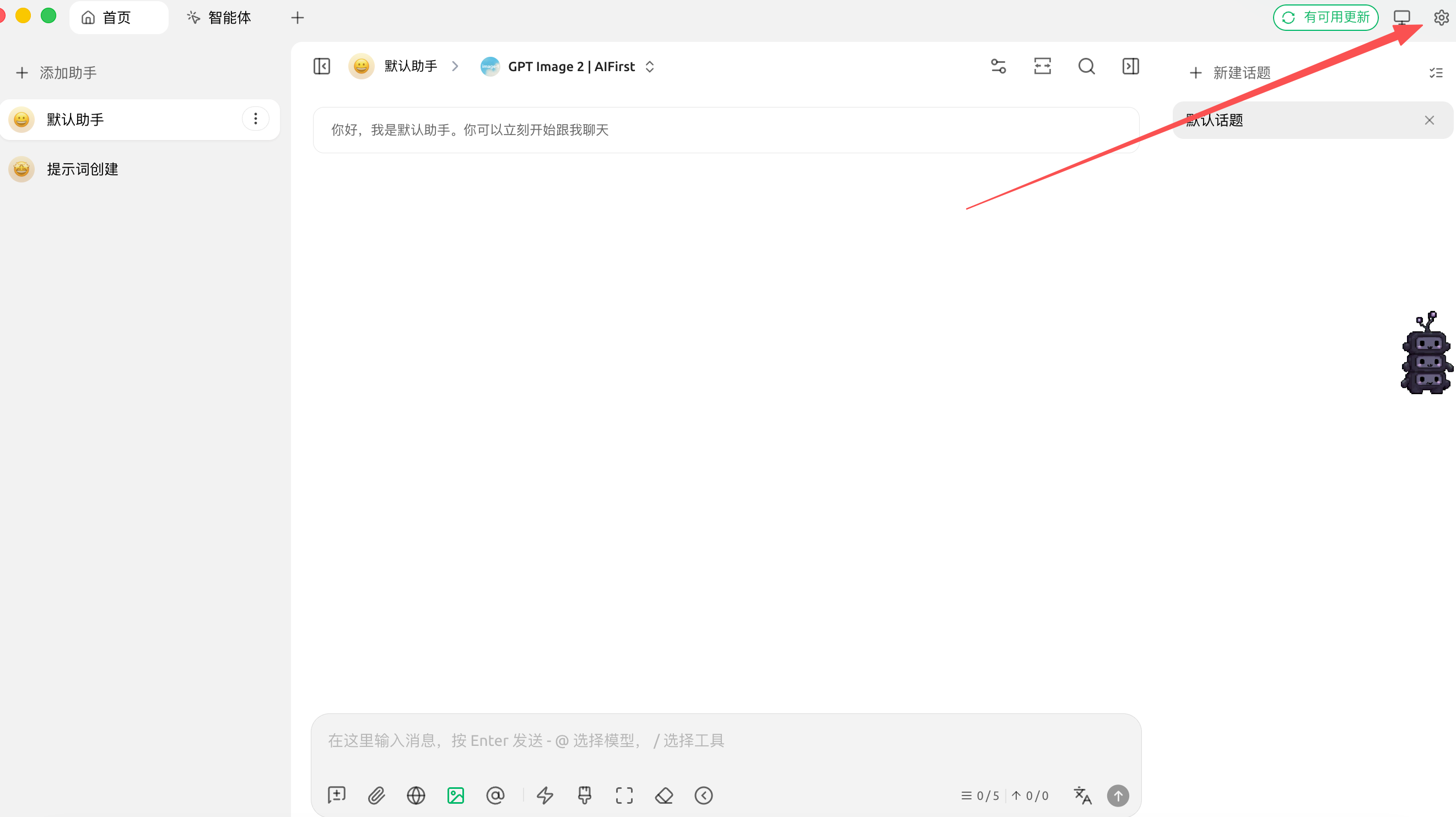This screenshot has width=1456, height=817.
Task: Open the three-dot menu for 默认助手
Action: (256, 119)
